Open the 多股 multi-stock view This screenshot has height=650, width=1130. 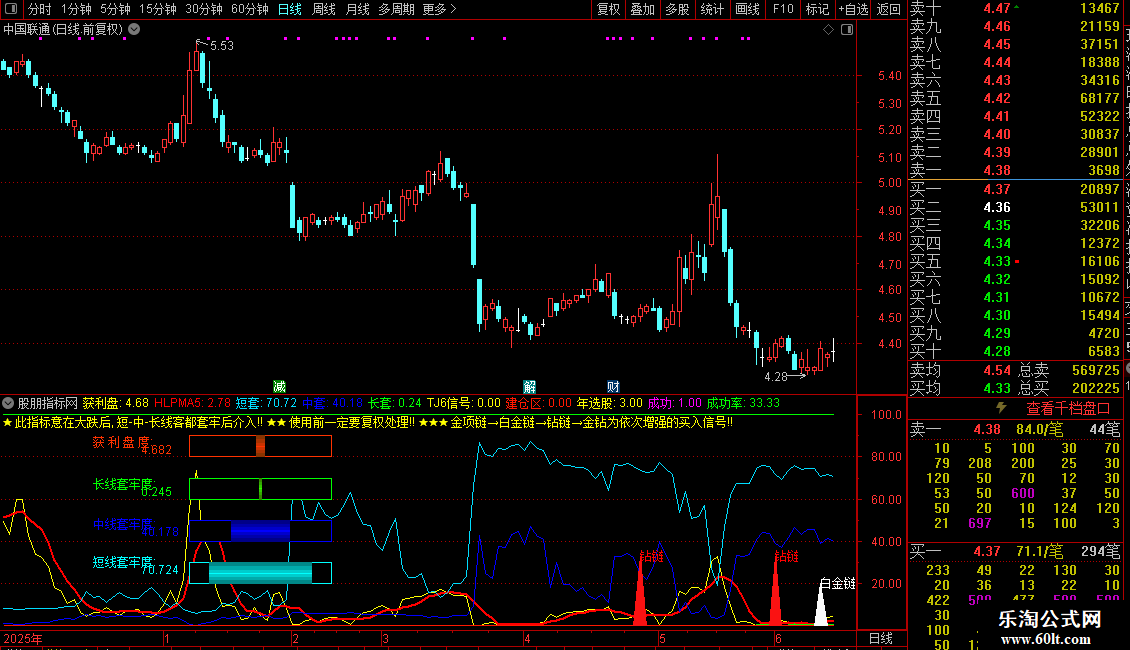click(x=677, y=9)
